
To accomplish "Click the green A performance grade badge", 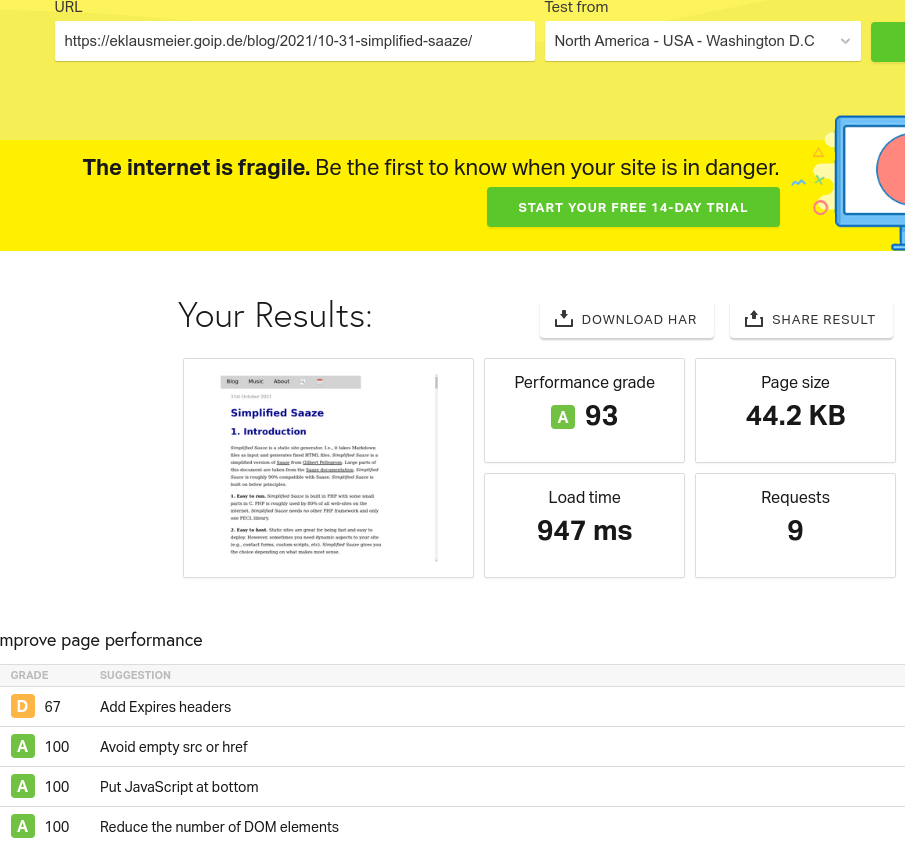I will 563,416.
